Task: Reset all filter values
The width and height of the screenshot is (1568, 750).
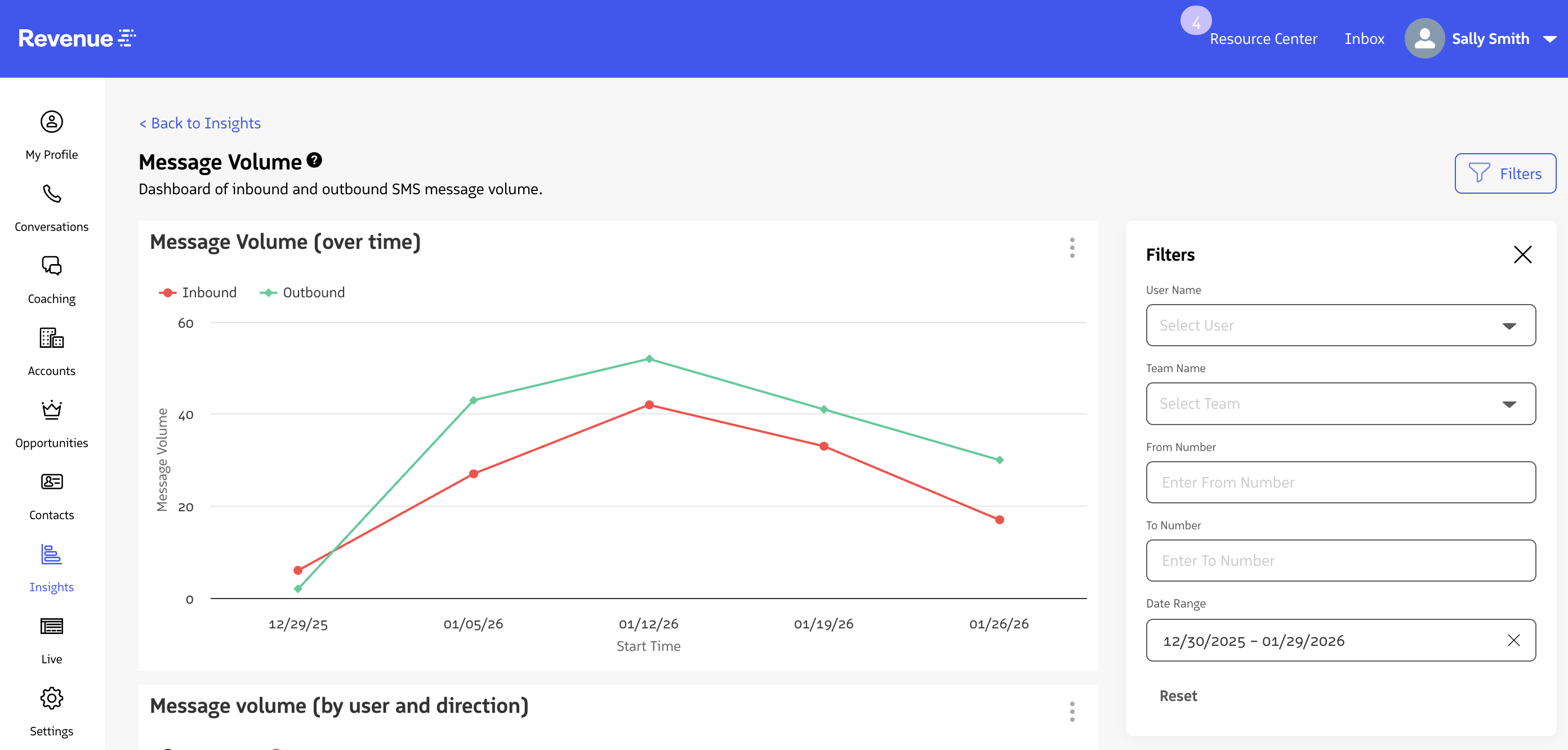Action: click(1178, 695)
